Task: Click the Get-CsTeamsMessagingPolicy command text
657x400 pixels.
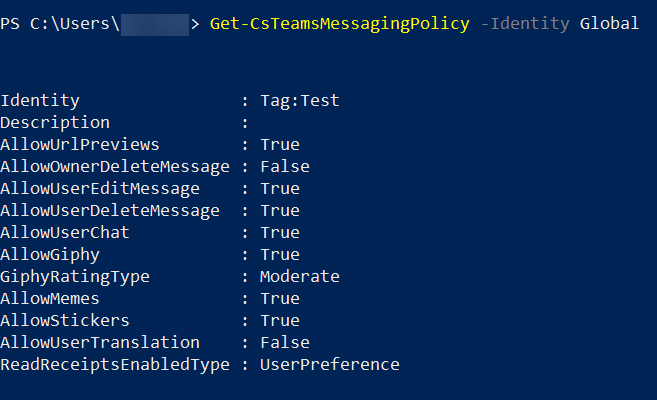Action: (x=339, y=23)
